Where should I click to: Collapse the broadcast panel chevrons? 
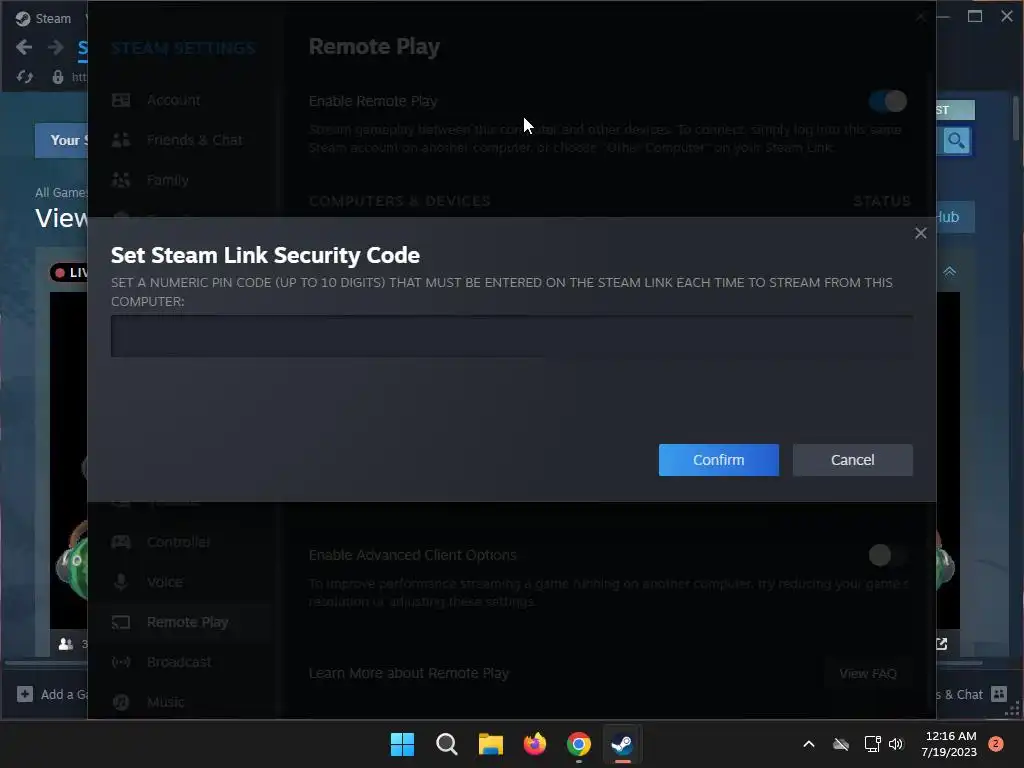tap(950, 270)
